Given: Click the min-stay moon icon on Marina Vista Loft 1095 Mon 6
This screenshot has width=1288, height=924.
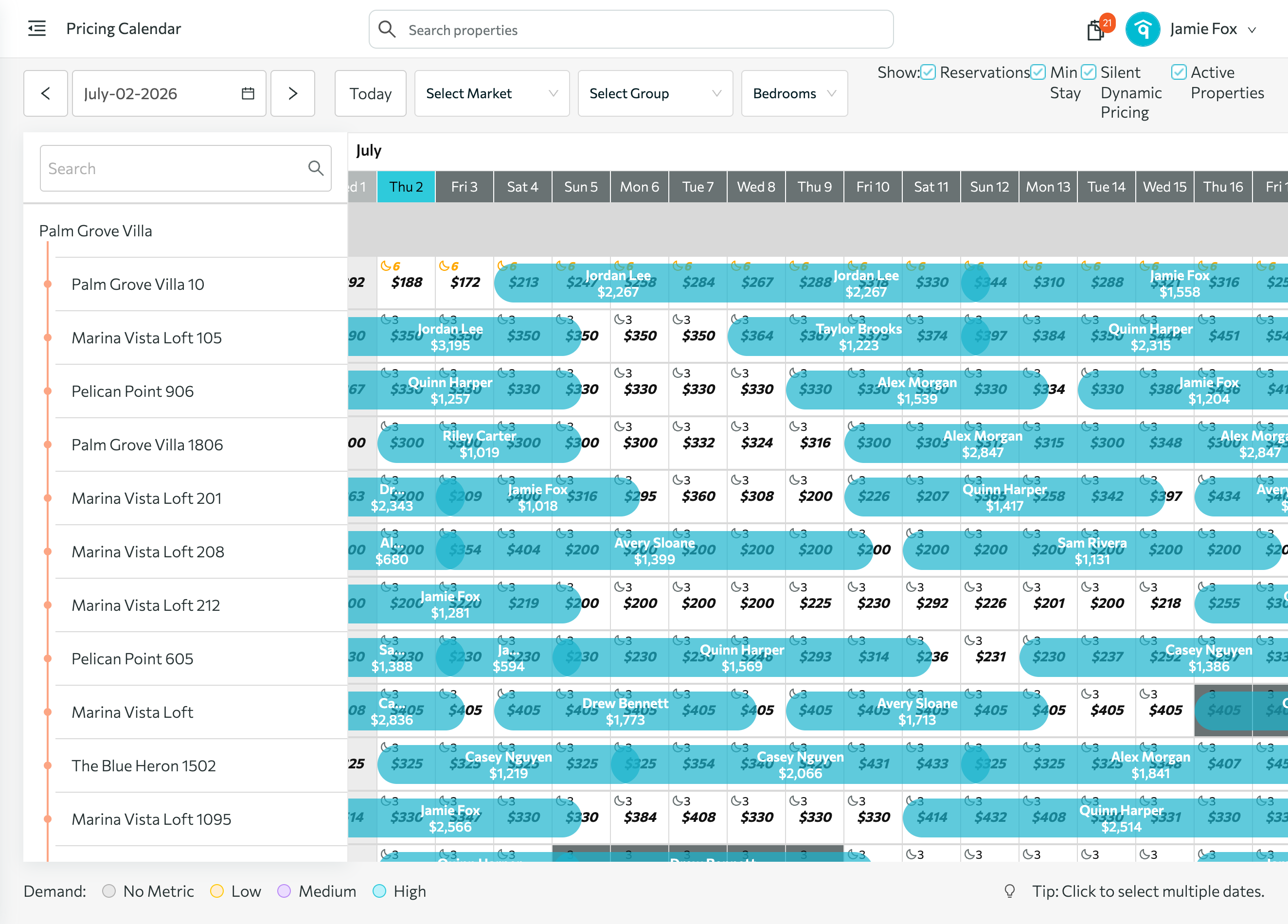Looking at the screenshot, I should (x=620, y=801).
